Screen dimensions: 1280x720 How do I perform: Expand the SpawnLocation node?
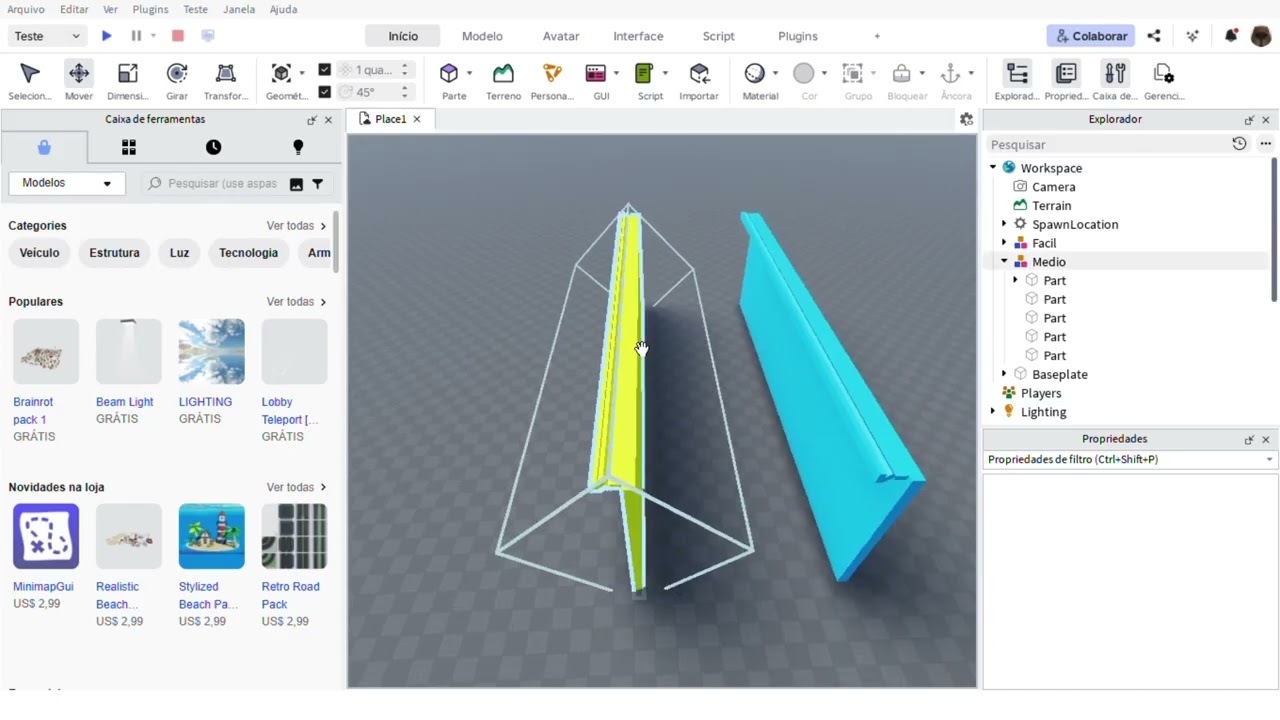coord(1004,224)
